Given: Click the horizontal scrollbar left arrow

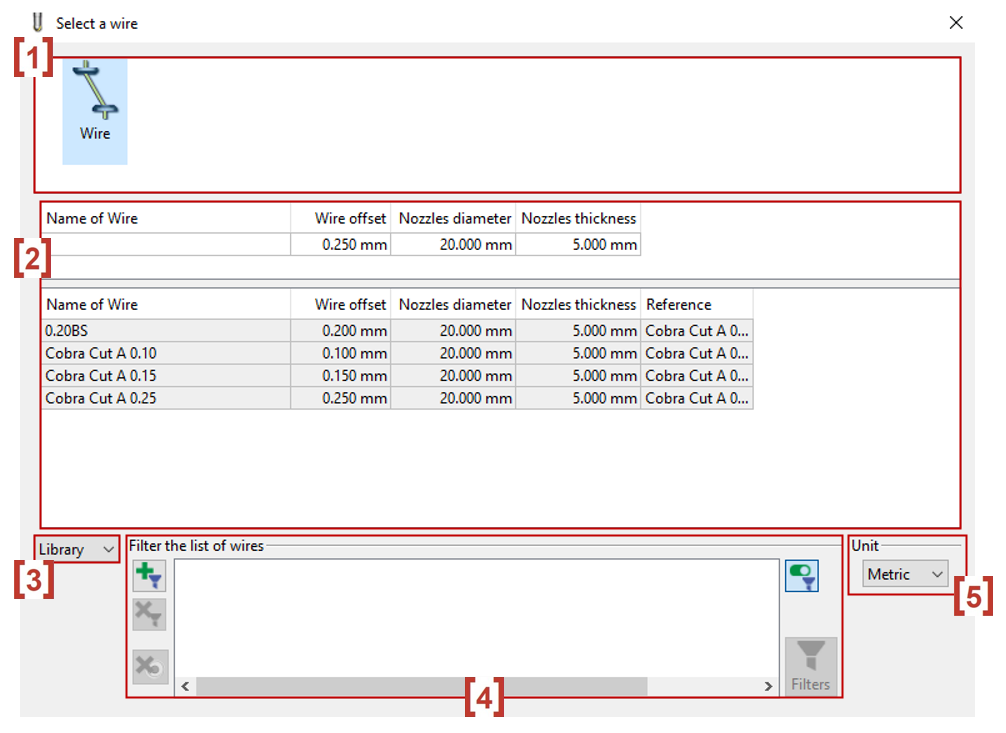Looking at the screenshot, I should [x=185, y=687].
